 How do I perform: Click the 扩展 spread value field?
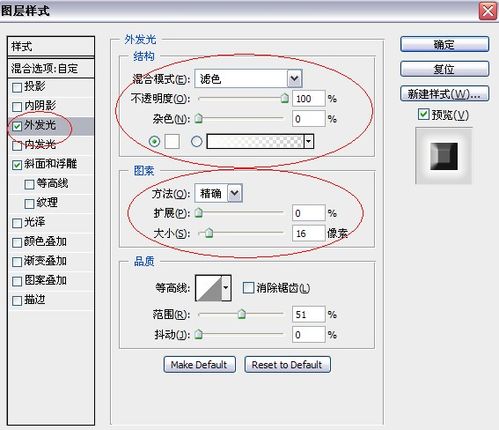click(308, 213)
